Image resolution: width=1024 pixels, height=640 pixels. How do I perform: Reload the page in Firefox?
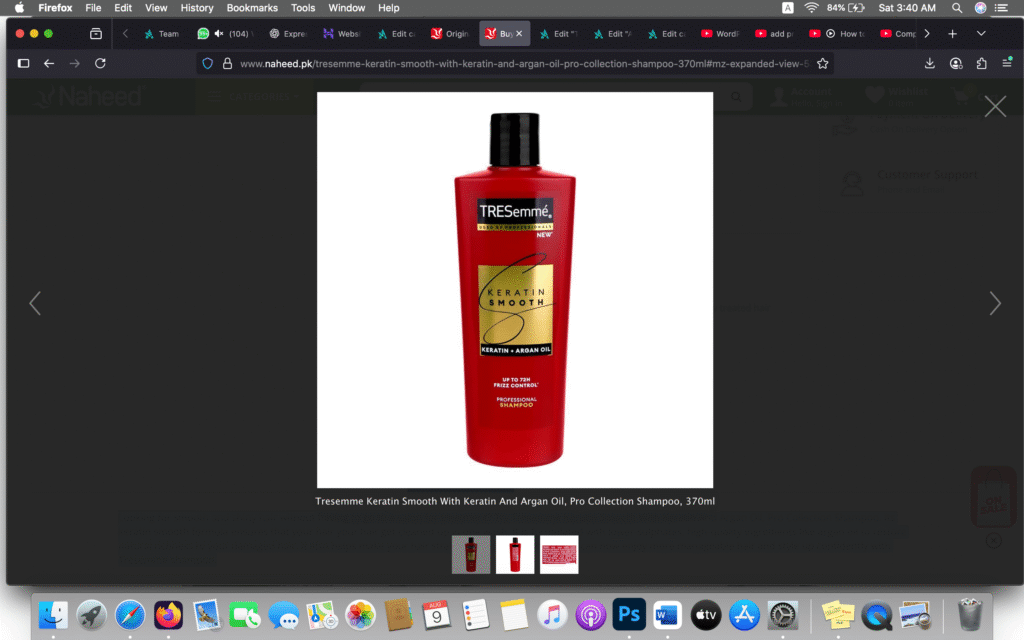tap(100, 63)
